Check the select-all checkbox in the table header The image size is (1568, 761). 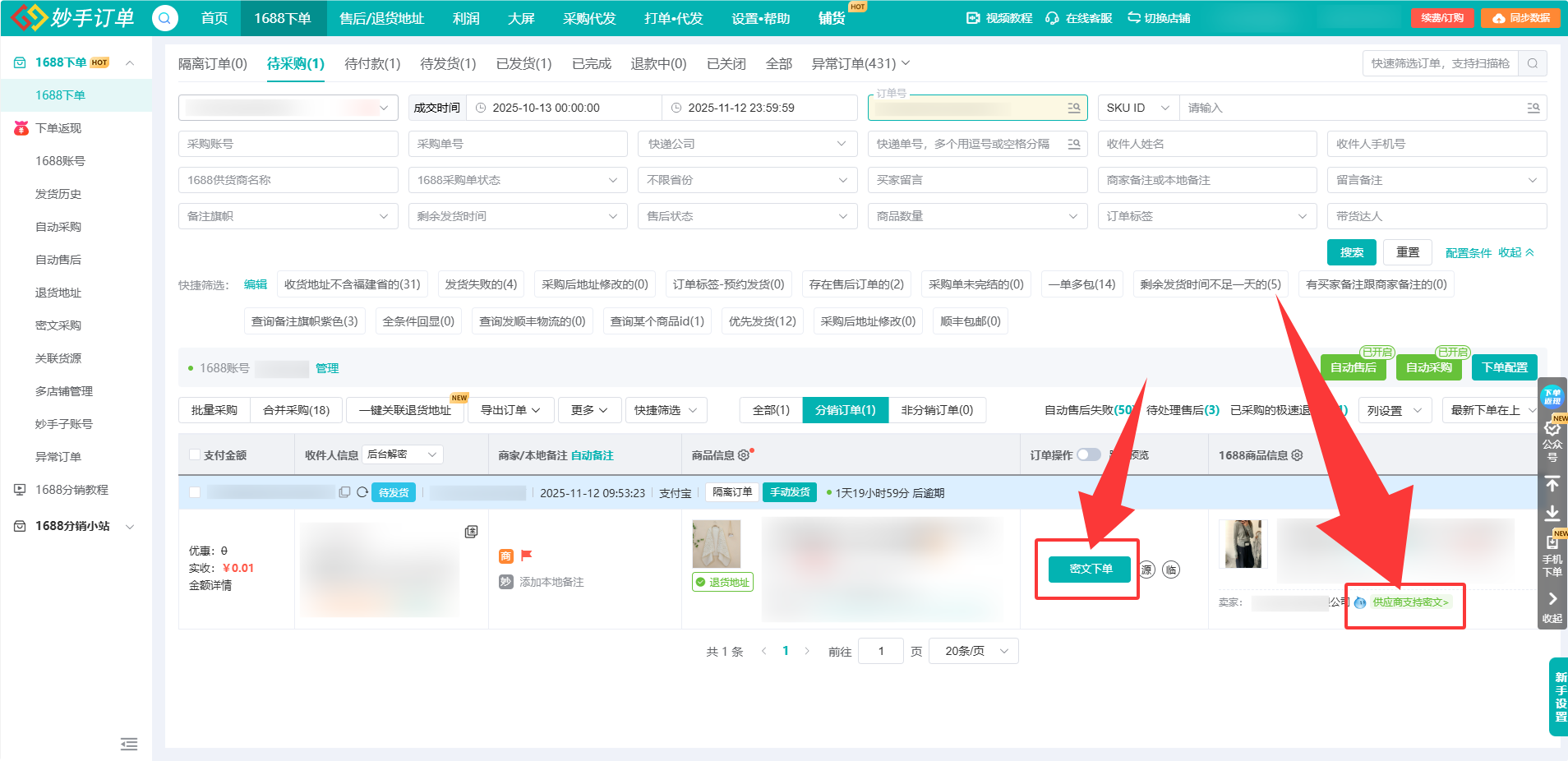[194, 454]
